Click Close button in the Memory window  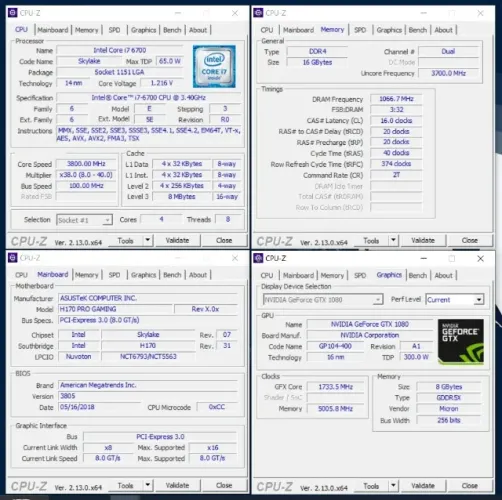[470, 240]
